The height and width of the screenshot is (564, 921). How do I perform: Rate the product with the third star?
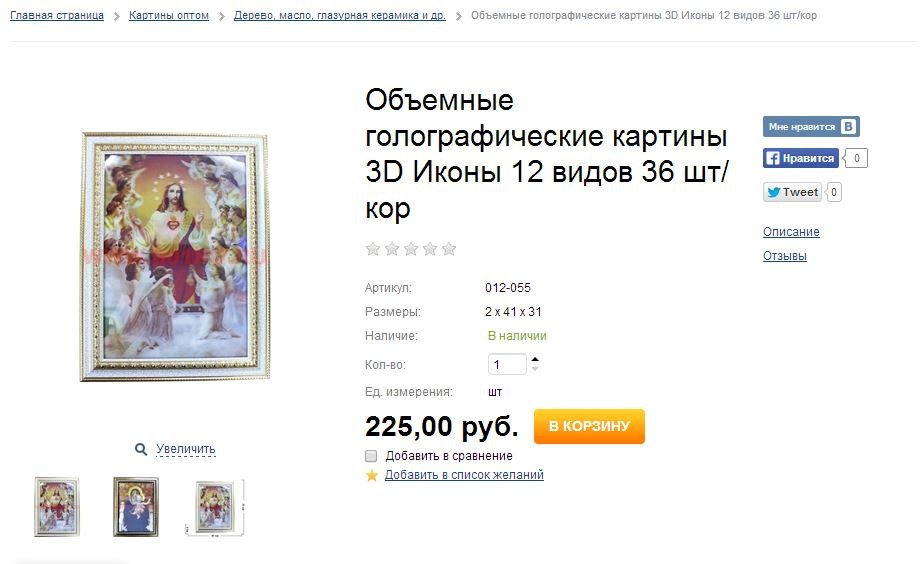point(411,249)
